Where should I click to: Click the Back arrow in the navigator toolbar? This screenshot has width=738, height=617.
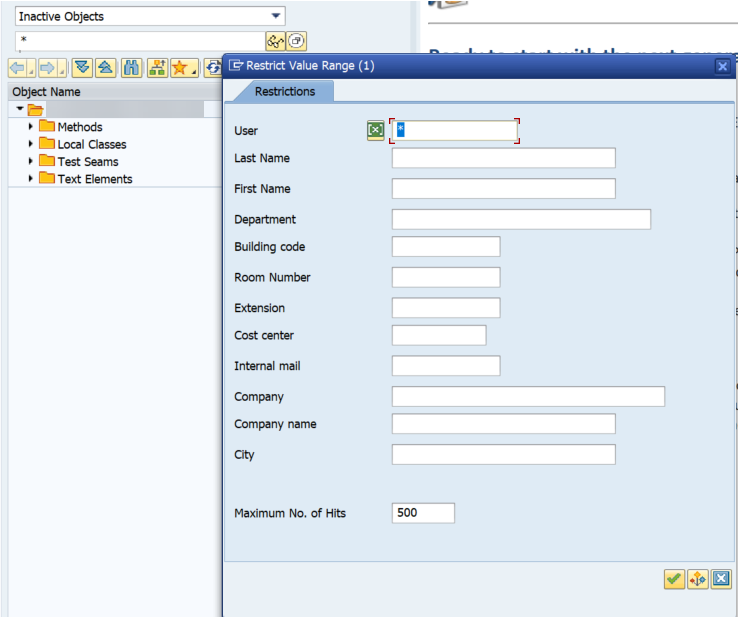tap(18, 68)
